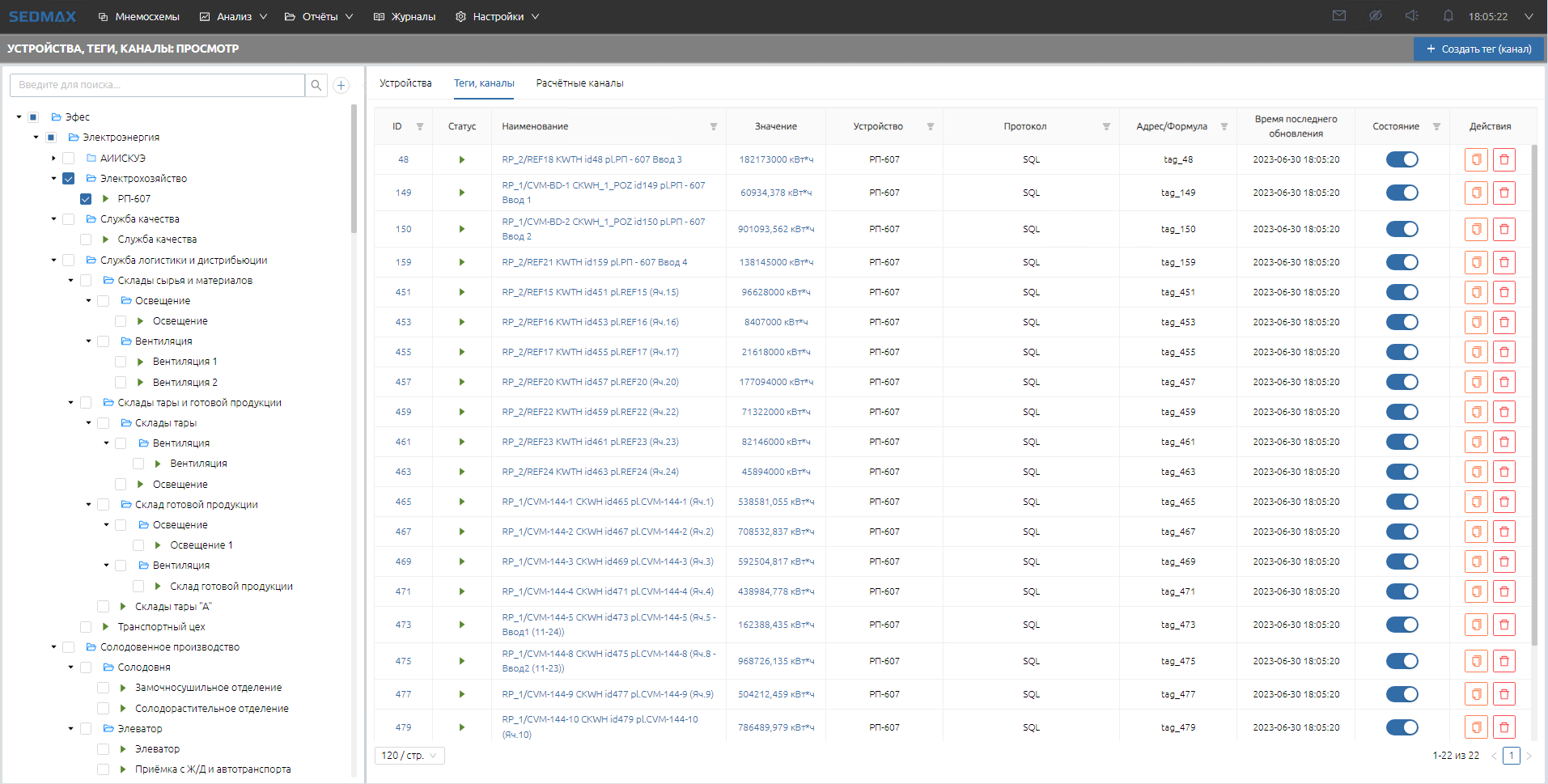Open the mail envelope icon in top bar
This screenshot has width=1548, height=784.
(x=1339, y=16)
